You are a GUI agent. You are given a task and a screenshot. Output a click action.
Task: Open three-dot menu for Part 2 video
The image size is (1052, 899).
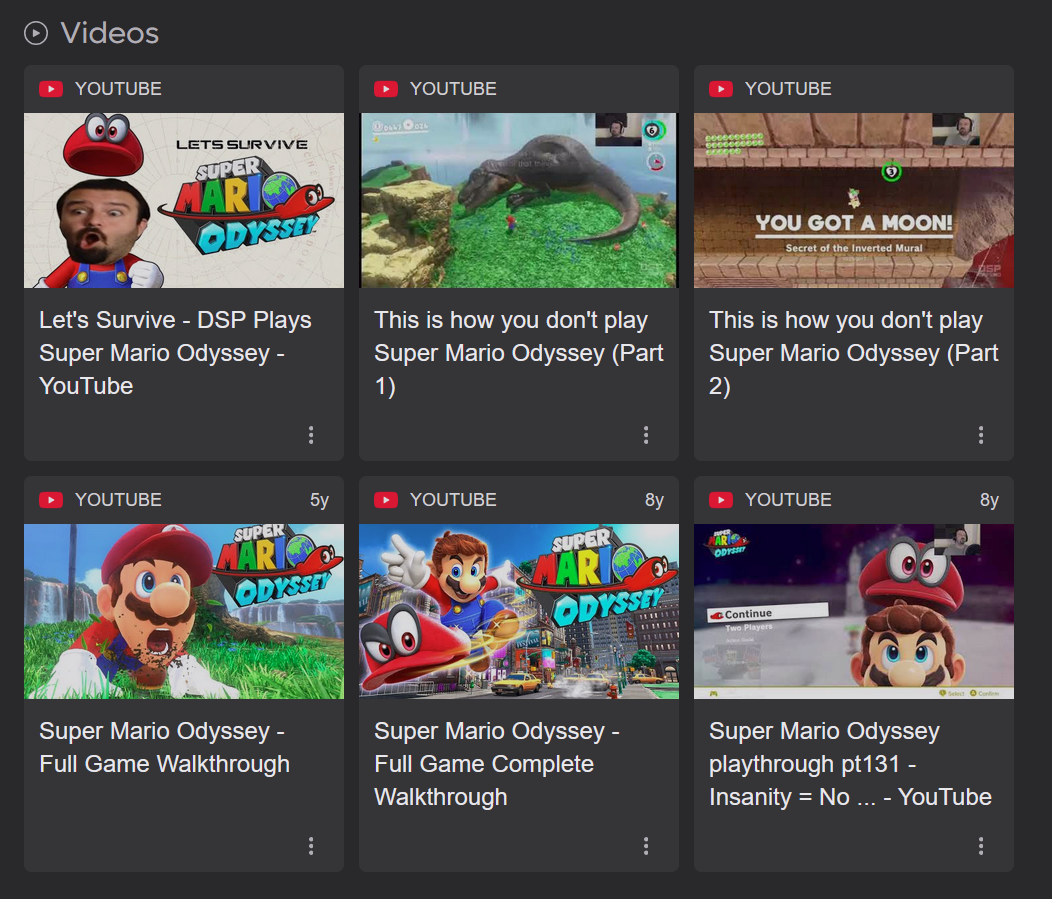pyautogui.click(x=981, y=435)
